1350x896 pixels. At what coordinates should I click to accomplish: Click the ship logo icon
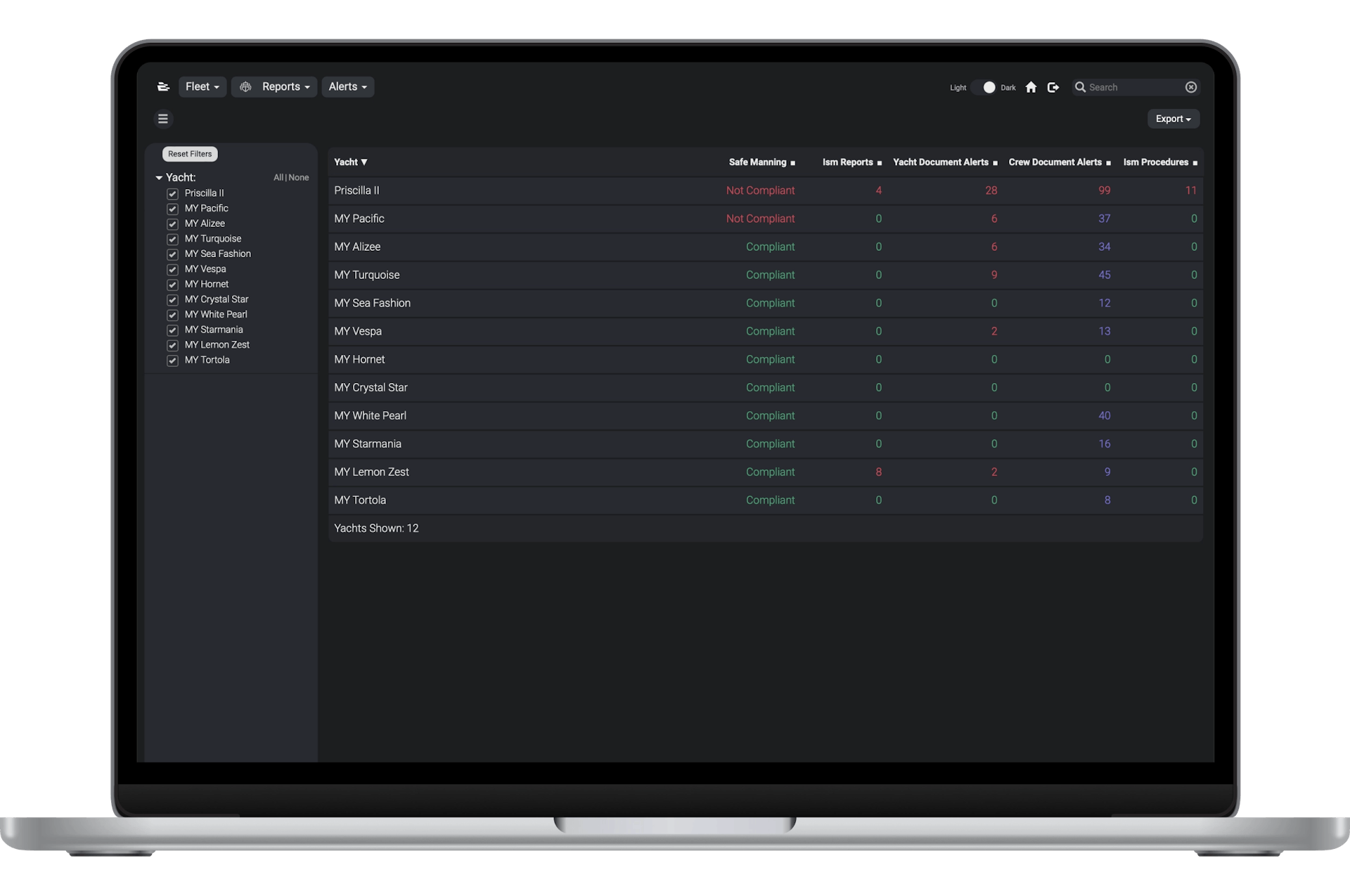[163, 86]
